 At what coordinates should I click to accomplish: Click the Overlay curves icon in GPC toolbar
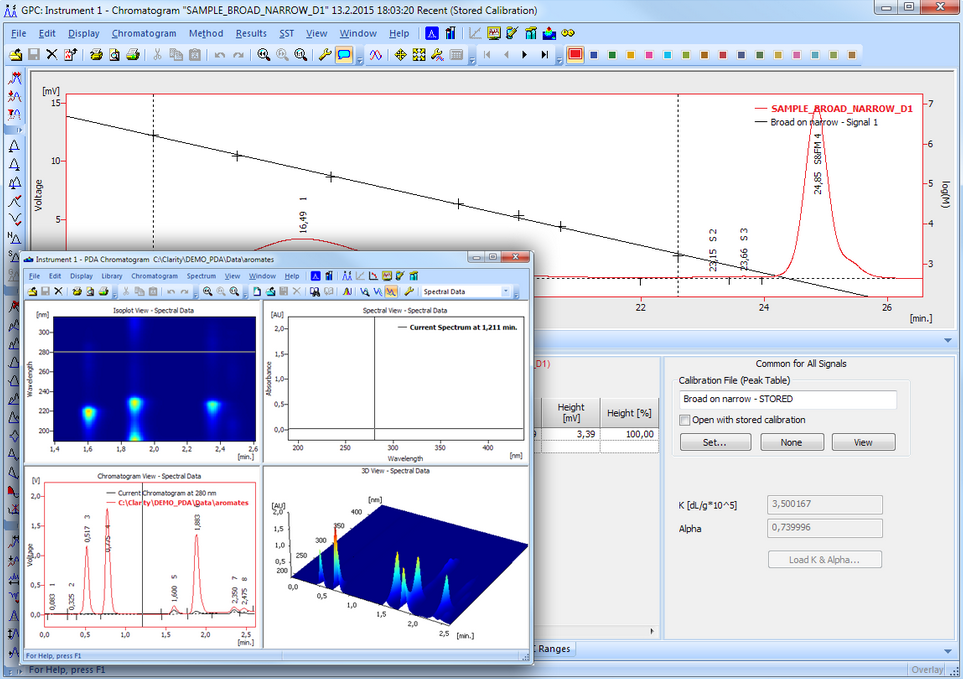375,55
